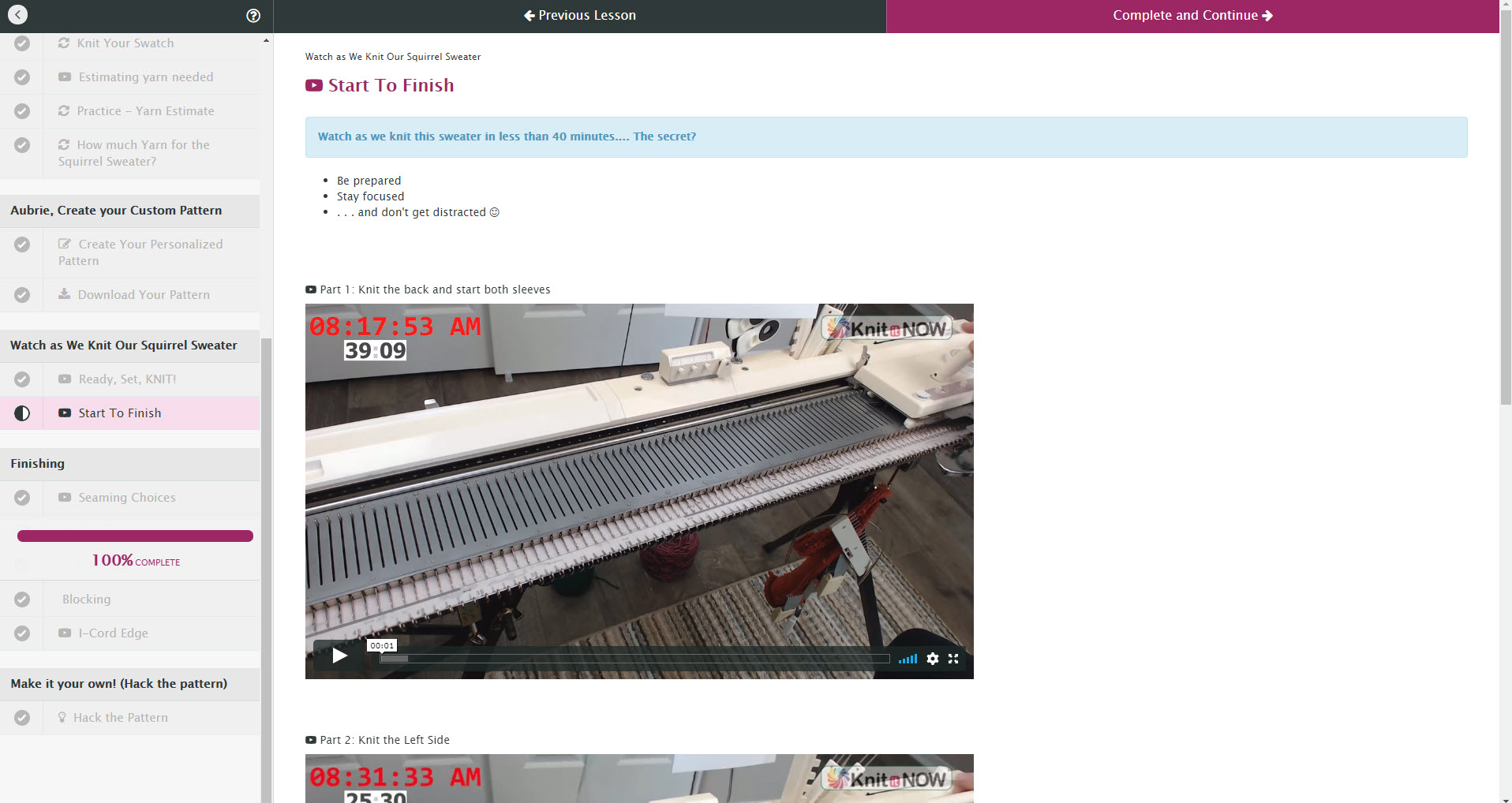
Task: Click the Start To Finish page title
Action: pos(391,85)
